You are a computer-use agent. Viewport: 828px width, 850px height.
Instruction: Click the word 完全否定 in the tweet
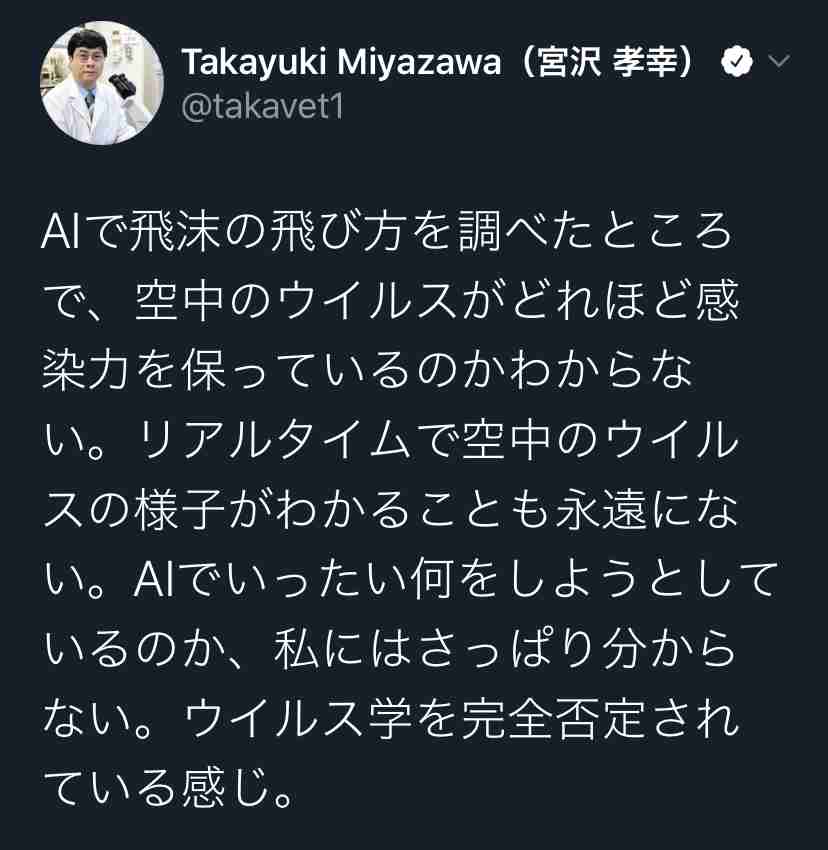click(x=554, y=718)
